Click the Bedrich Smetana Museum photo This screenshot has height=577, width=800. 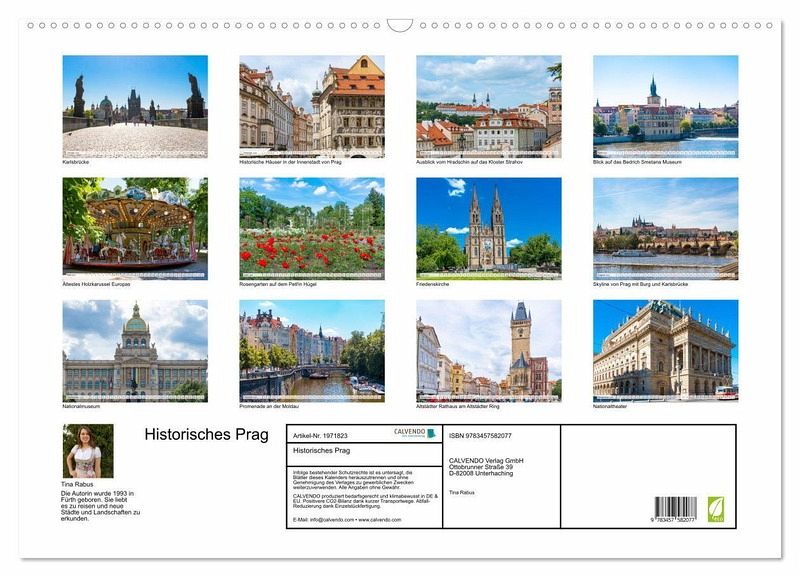pyautogui.click(x=665, y=107)
